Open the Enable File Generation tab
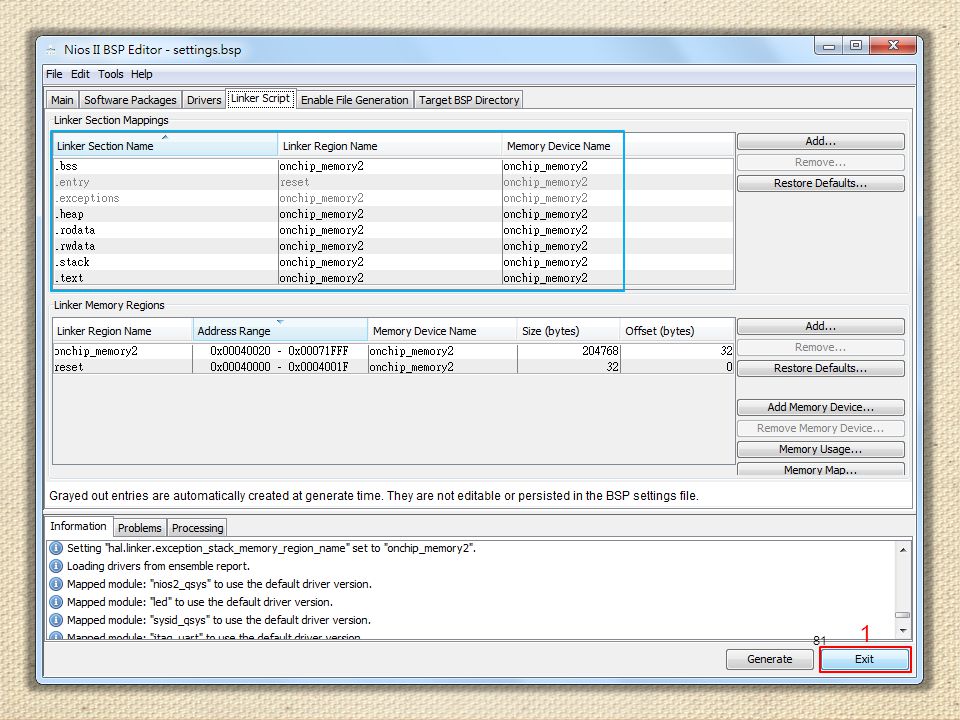 click(x=354, y=100)
